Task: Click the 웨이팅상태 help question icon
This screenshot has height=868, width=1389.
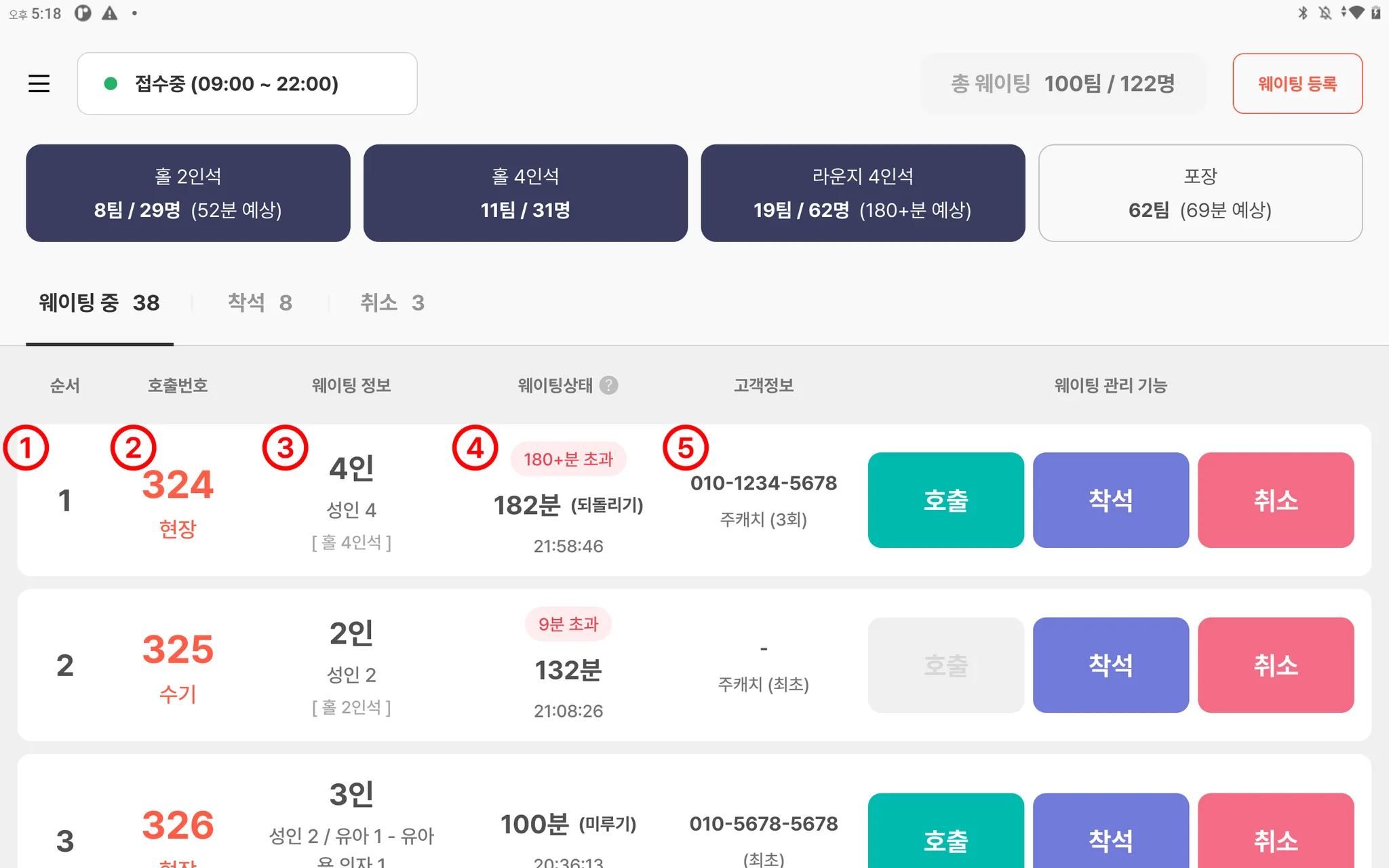Action: pyautogui.click(x=609, y=385)
